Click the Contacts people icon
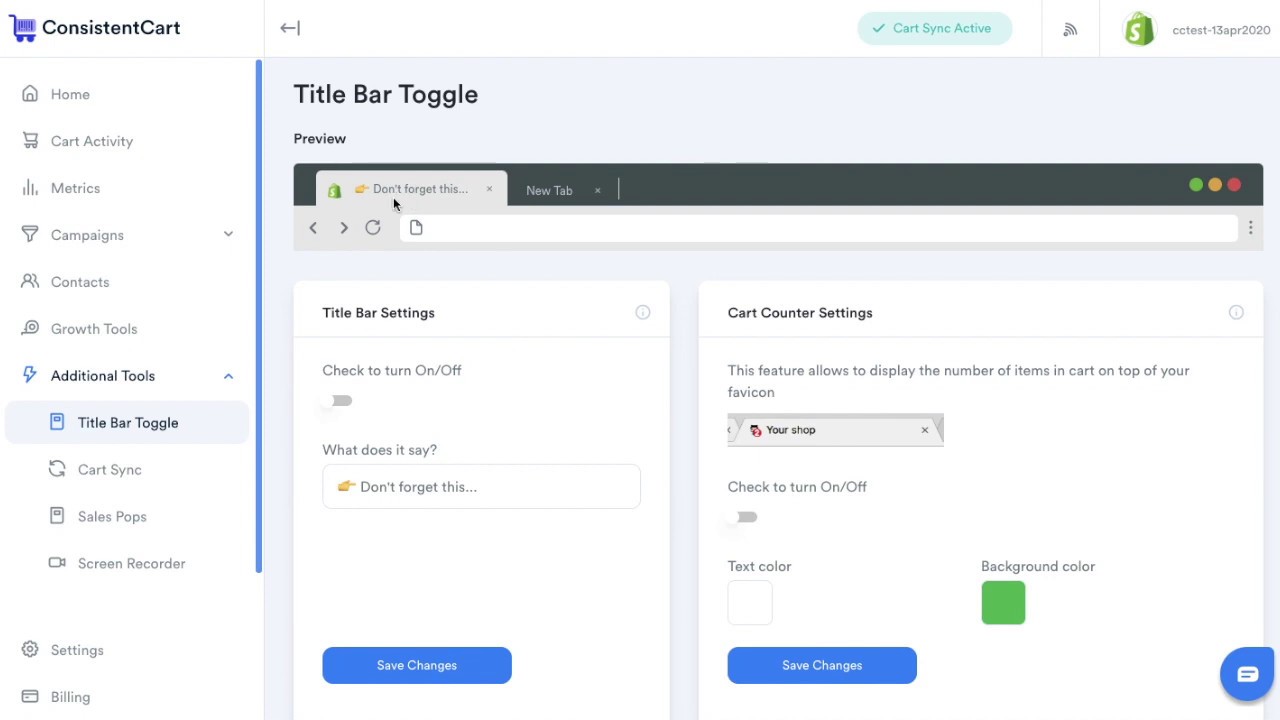The width and height of the screenshot is (1280, 720). (x=30, y=282)
